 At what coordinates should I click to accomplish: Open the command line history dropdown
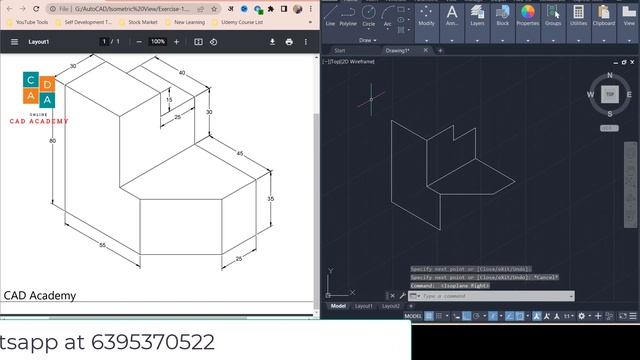click(x=571, y=296)
